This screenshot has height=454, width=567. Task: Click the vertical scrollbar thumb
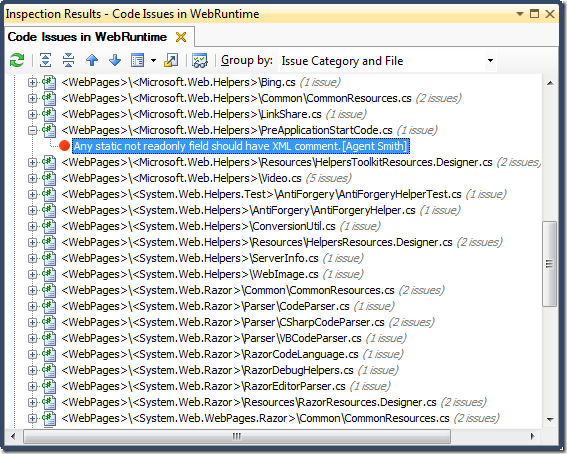point(550,264)
